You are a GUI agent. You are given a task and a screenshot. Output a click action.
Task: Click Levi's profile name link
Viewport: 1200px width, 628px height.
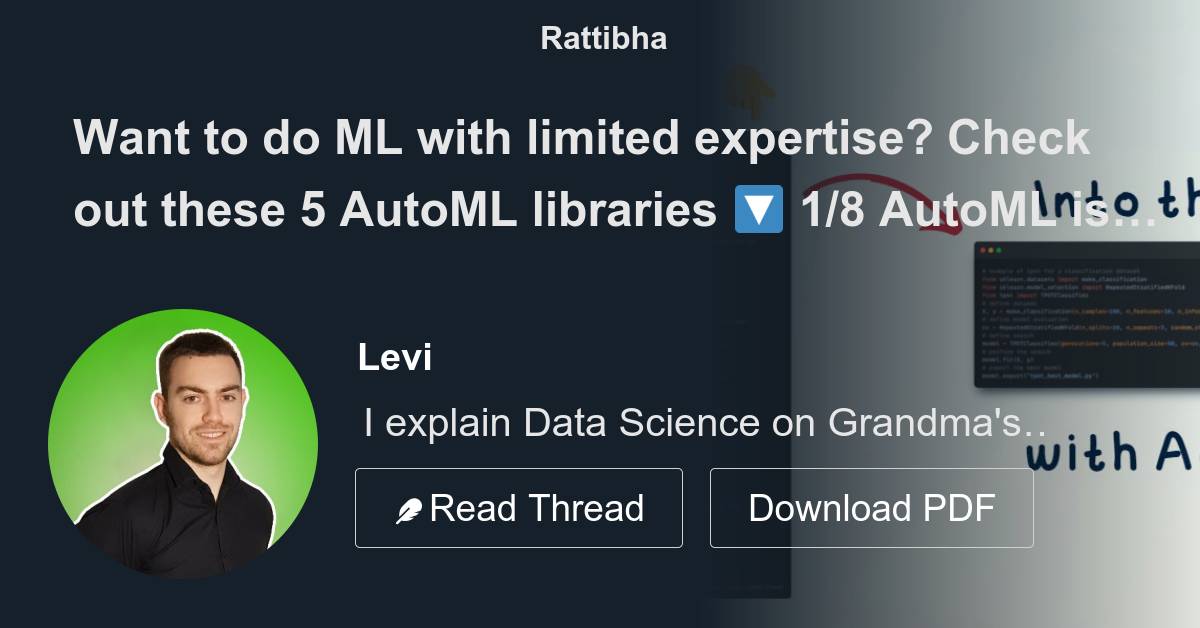click(394, 357)
